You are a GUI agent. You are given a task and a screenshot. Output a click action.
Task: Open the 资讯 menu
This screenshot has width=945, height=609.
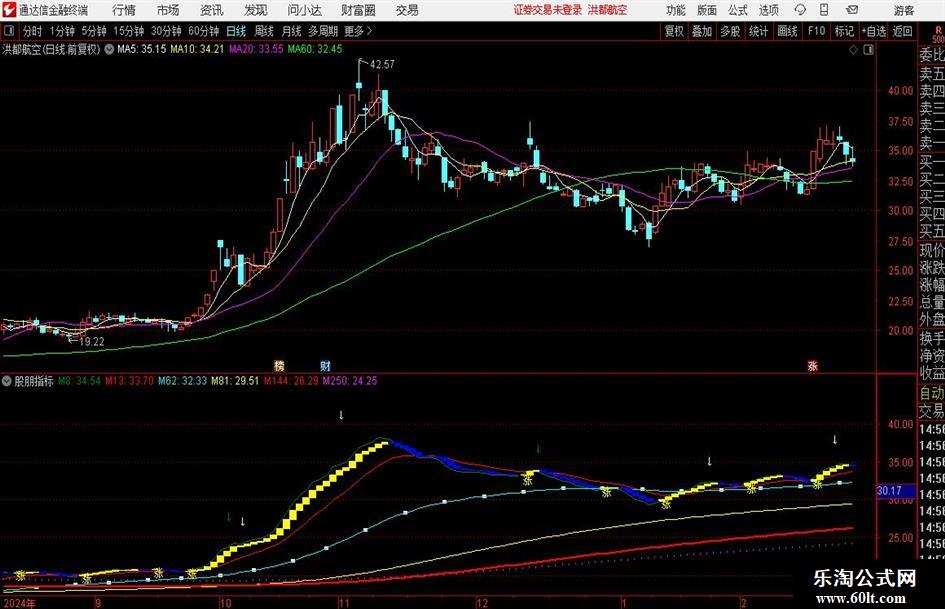[212, 10]
